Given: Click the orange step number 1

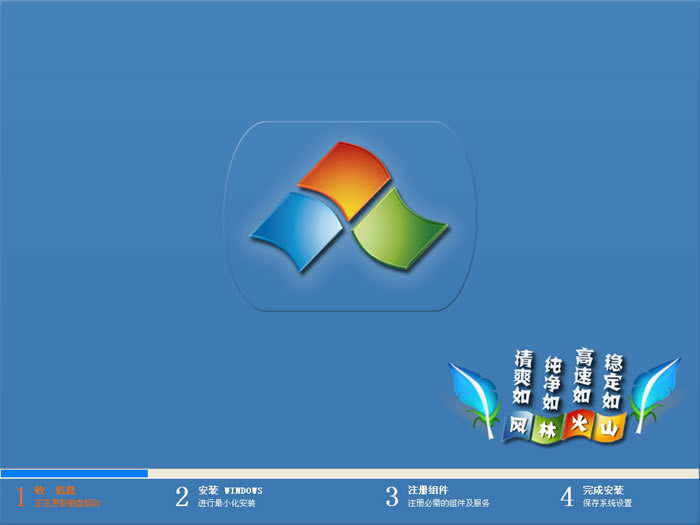Looking at the screenshot, I should pyautogui.click(x=20, y=496).
